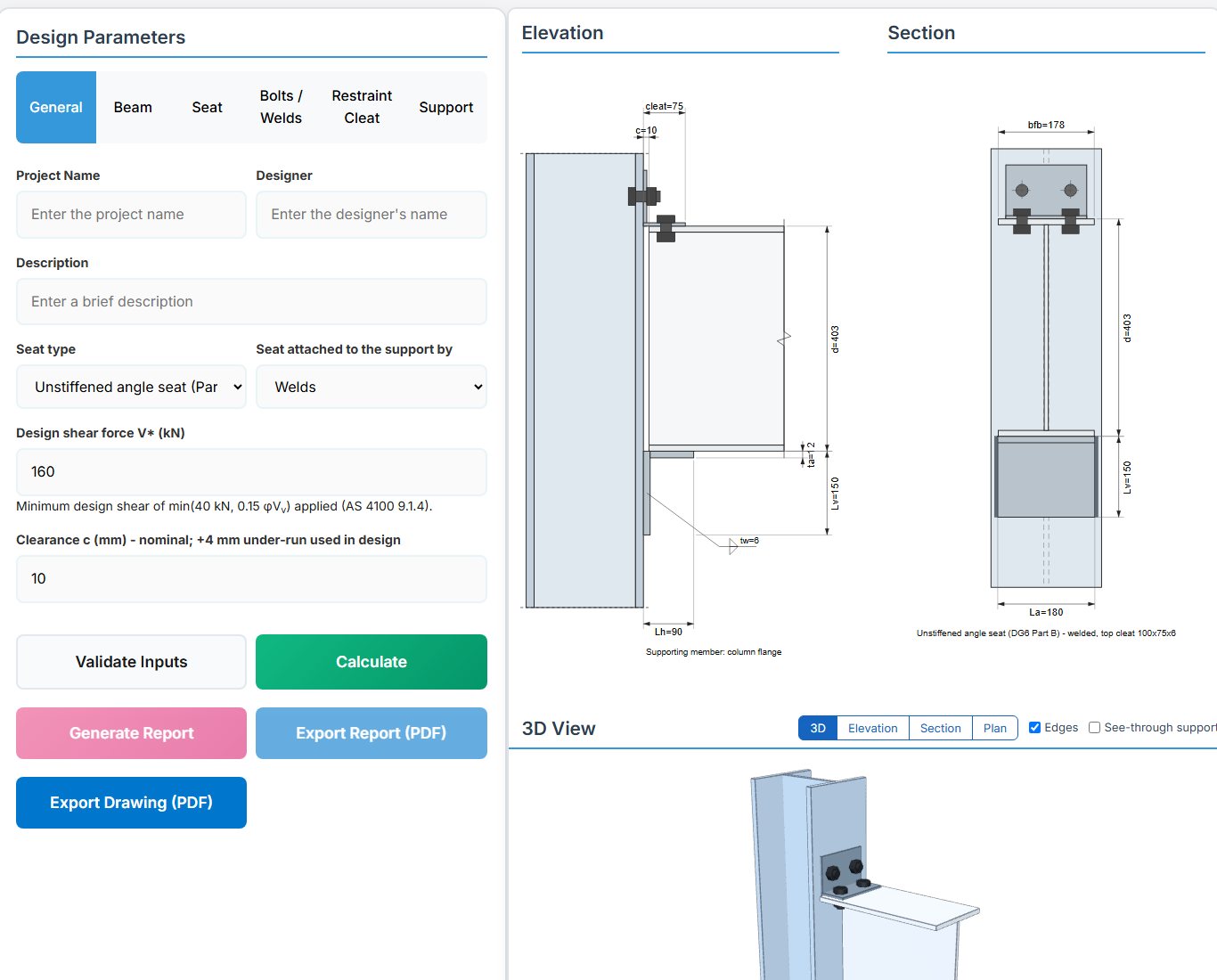Open the General parameters tab

coord(56,107)
